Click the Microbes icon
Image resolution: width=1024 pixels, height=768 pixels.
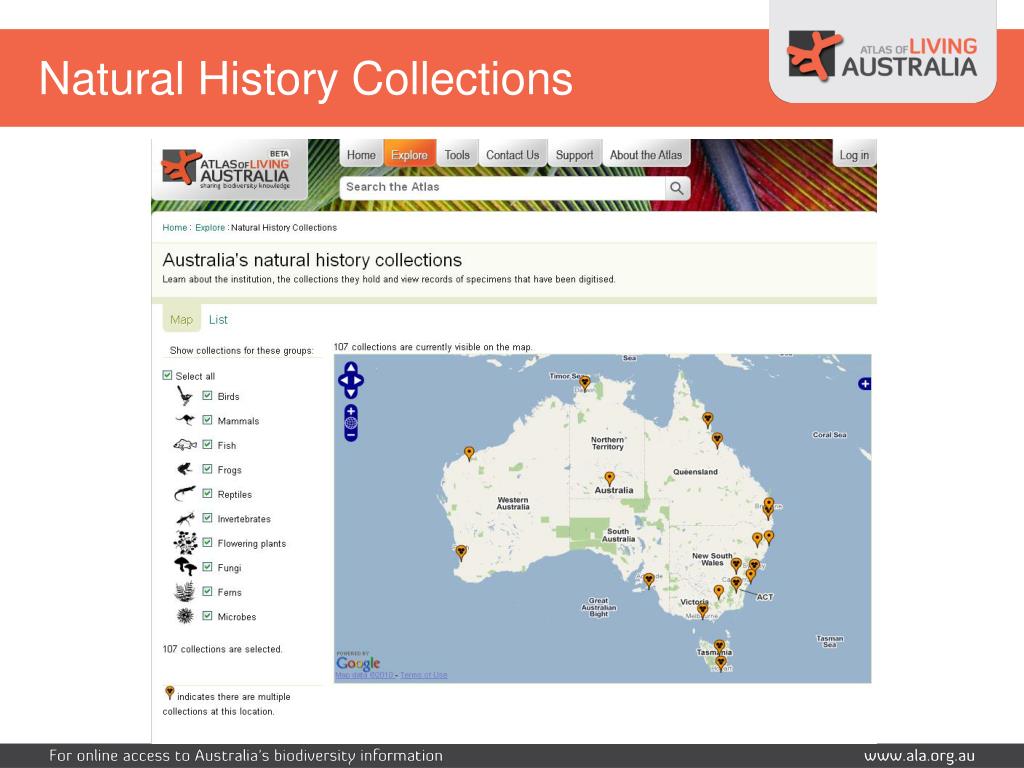coord(185,616)
